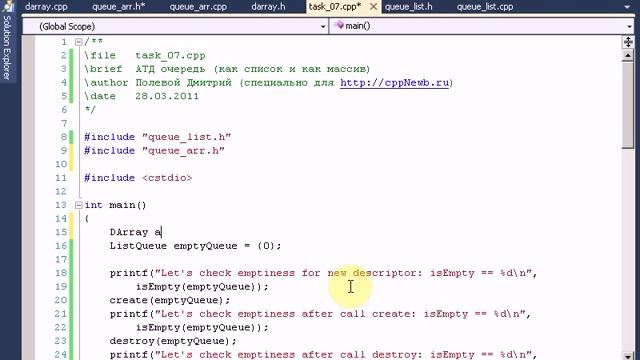Click the "\file task_07.cpp" comment line
The height and width of the screenshot is (360, 640).
pos(145,56)
